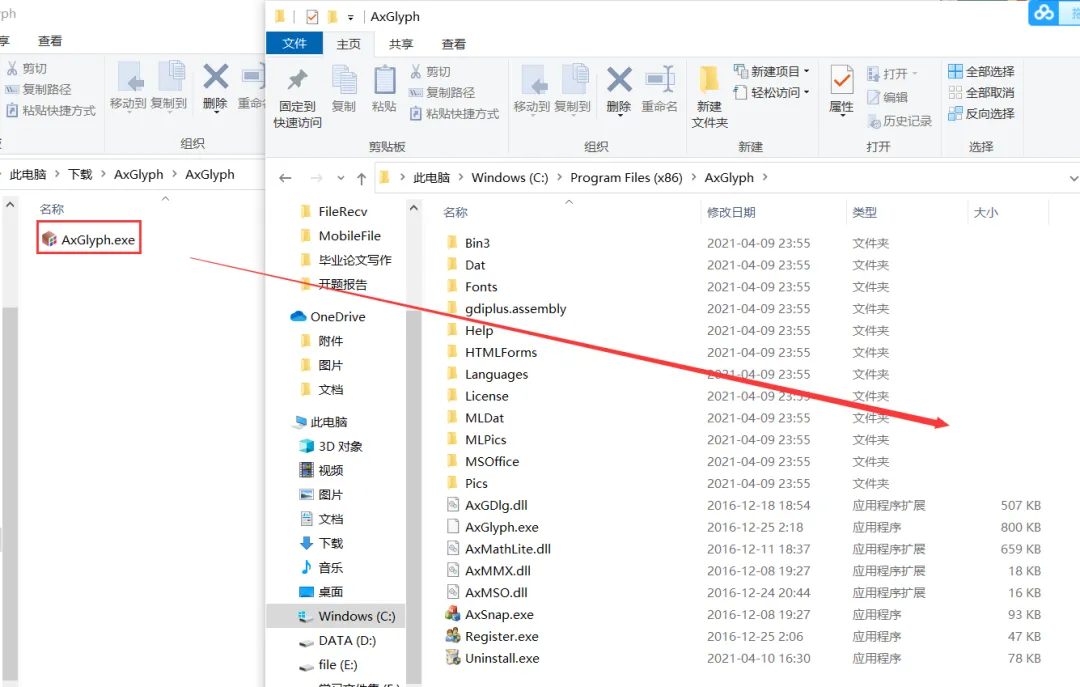Click Copy to in back window ribbon
This screenshot has width=1080, height=687.
coord(169,86)
